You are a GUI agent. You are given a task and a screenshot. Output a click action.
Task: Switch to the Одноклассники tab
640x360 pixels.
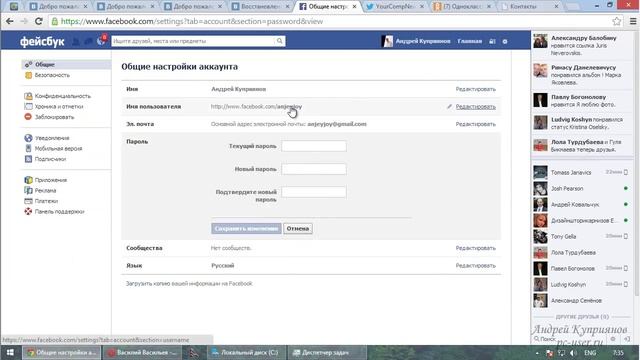(x=462, y=7)
